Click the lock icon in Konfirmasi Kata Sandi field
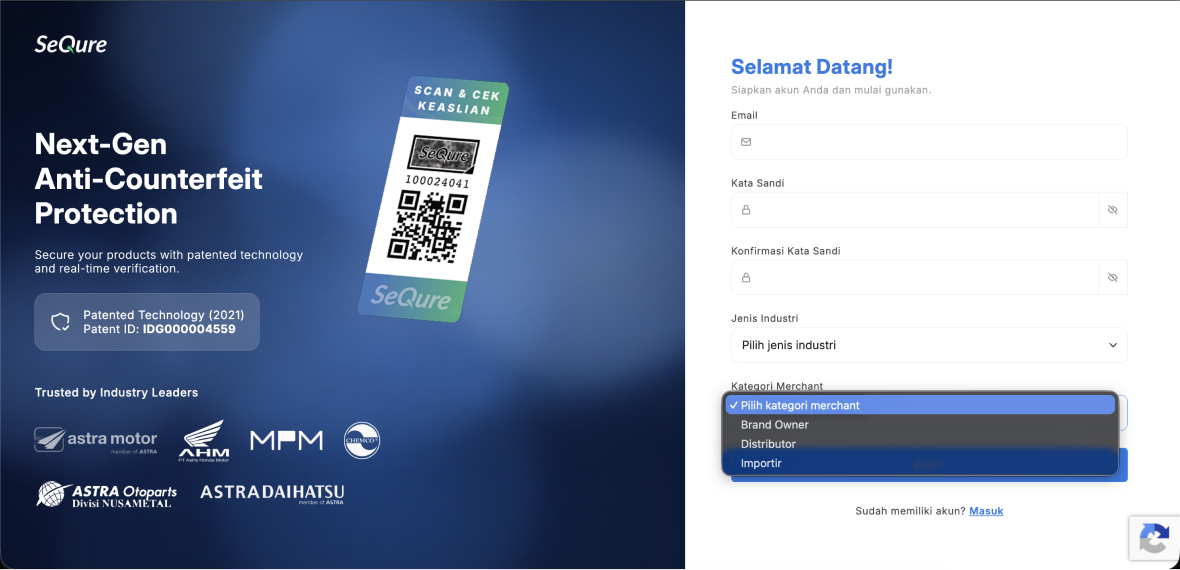Screen dimensions: 1180x570 coord(746,277)
